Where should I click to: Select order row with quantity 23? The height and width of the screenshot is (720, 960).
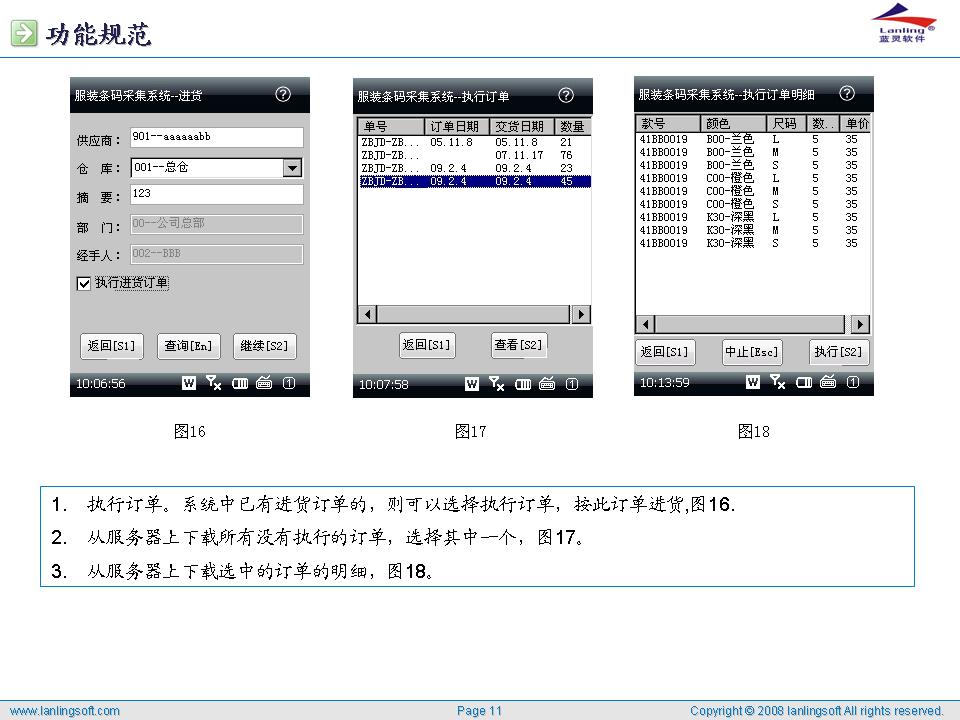[475, 168]
